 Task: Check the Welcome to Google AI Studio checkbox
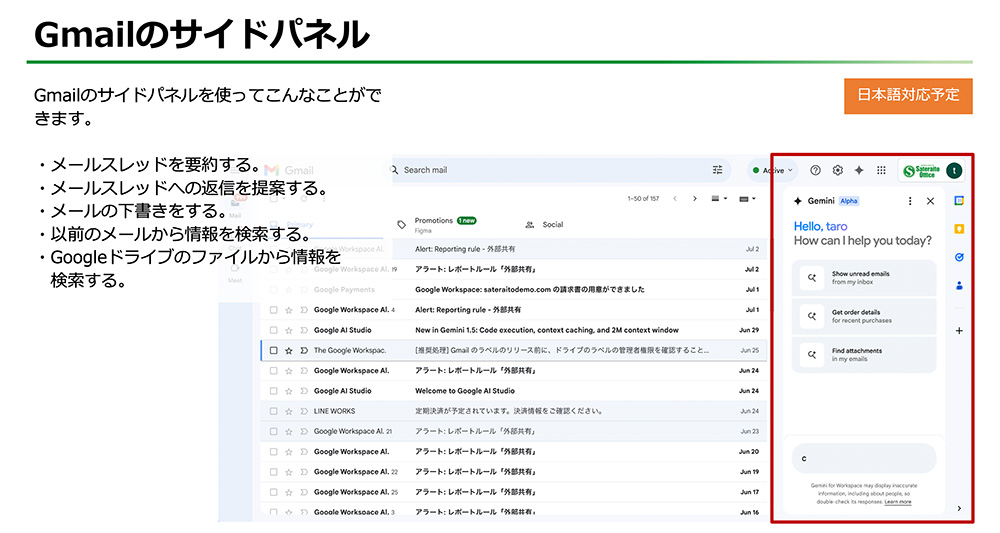point(274,391)
